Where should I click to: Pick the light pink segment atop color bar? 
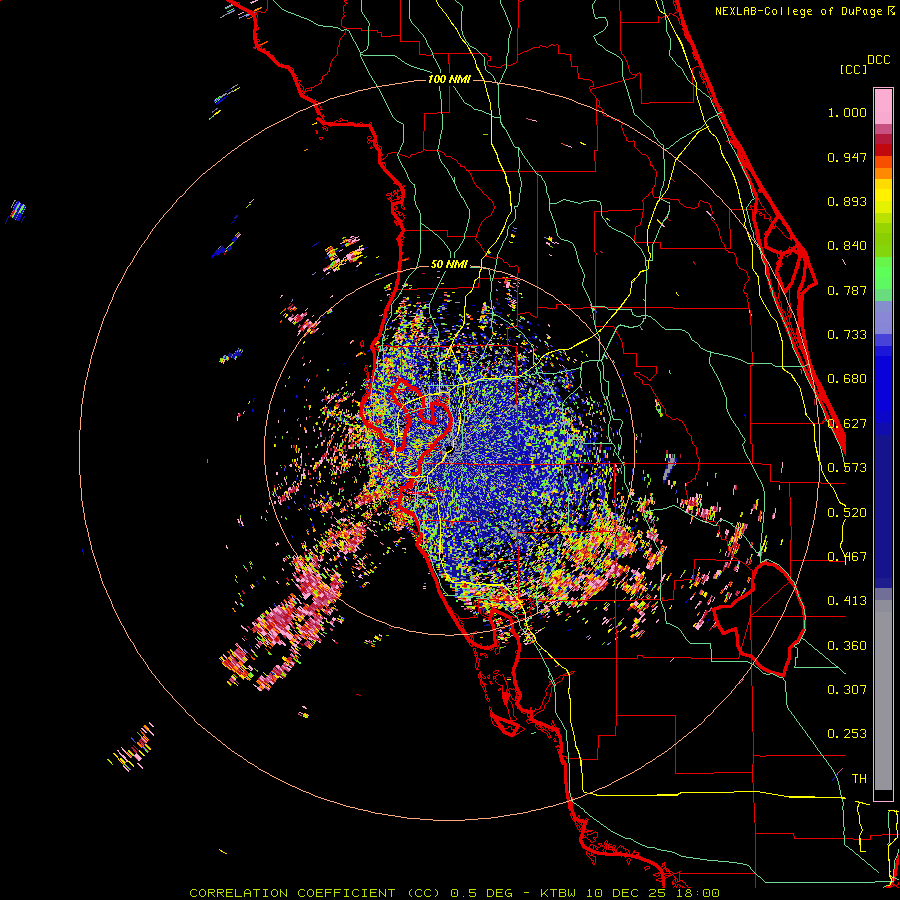click(x=883, y=106)
